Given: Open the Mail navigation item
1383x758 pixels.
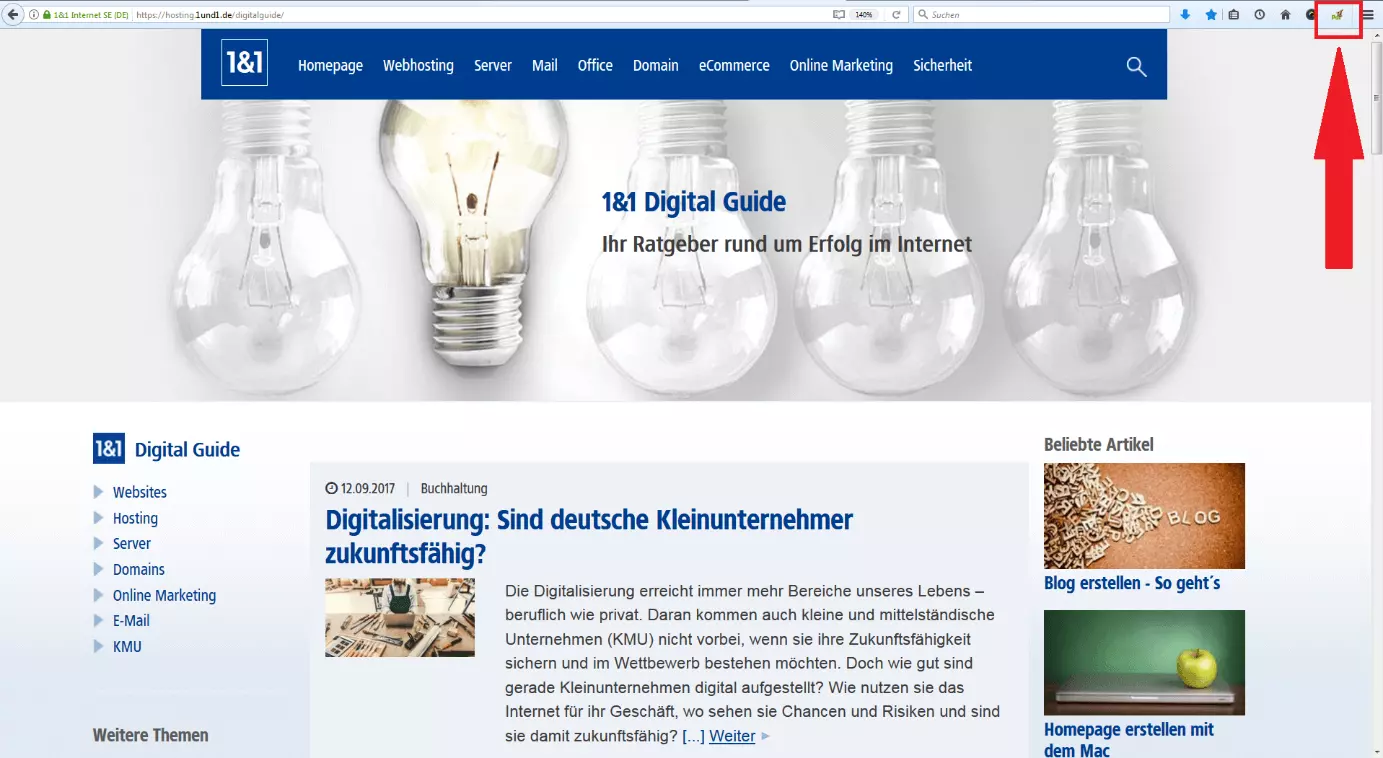Looking at the screenshot, I should [545, 65].
